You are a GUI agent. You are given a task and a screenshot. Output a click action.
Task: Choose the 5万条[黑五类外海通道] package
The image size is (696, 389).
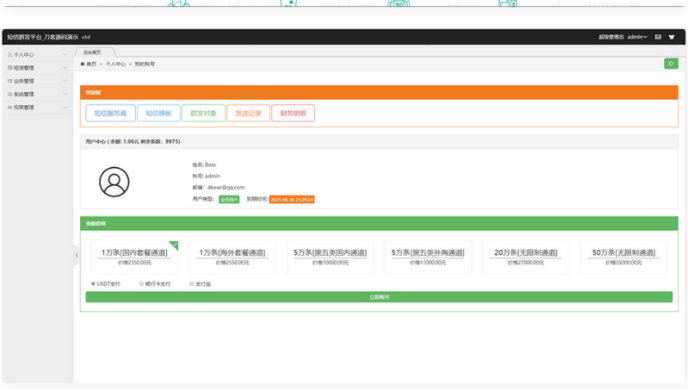click(428, 257)
